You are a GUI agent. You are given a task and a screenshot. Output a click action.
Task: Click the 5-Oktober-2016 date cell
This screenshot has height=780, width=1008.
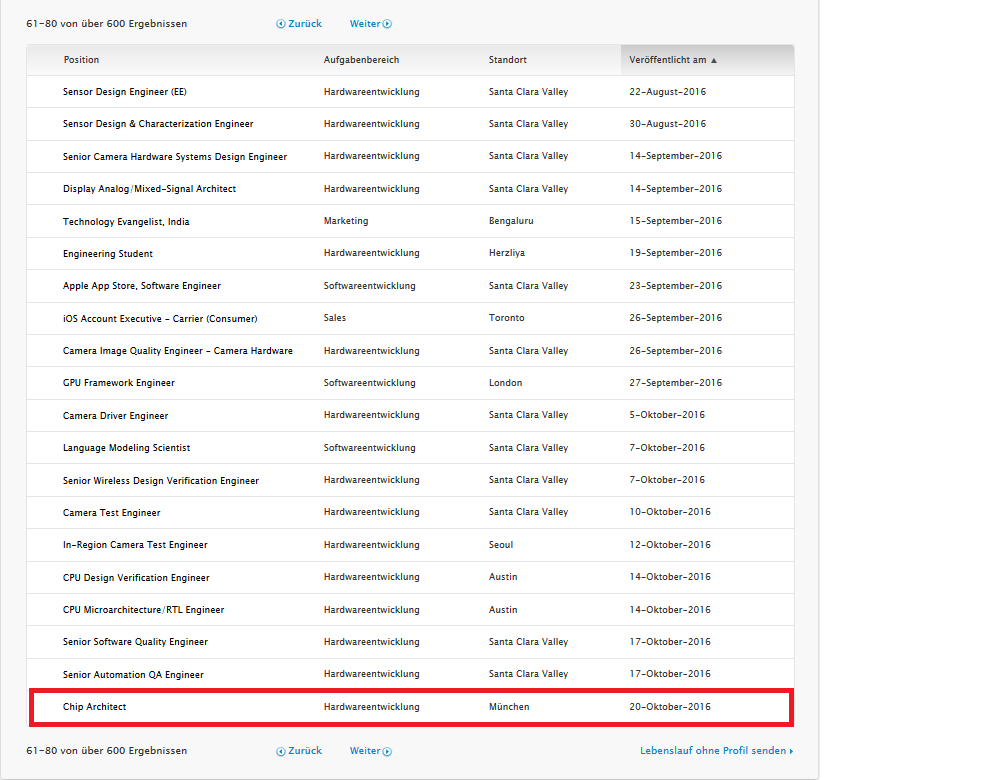point(667,415)
